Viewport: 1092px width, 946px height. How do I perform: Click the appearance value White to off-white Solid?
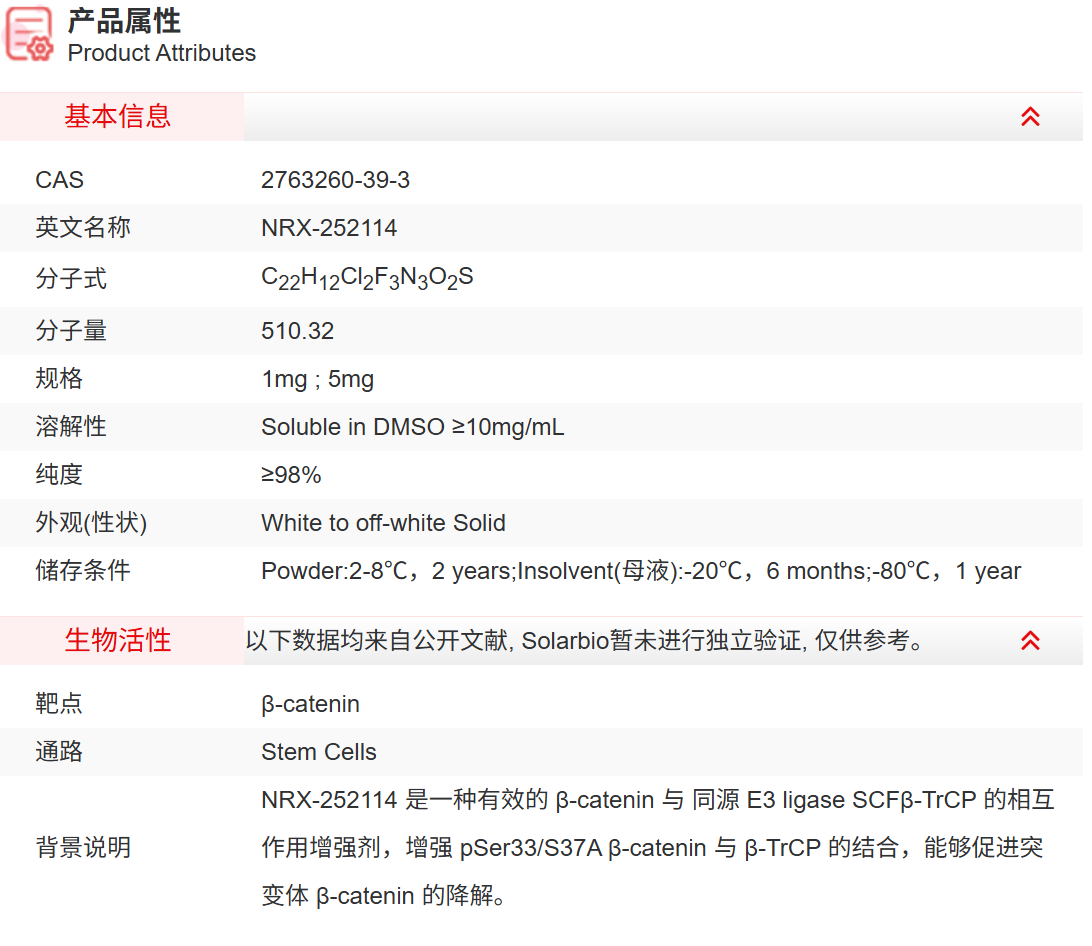click(383, 523)
